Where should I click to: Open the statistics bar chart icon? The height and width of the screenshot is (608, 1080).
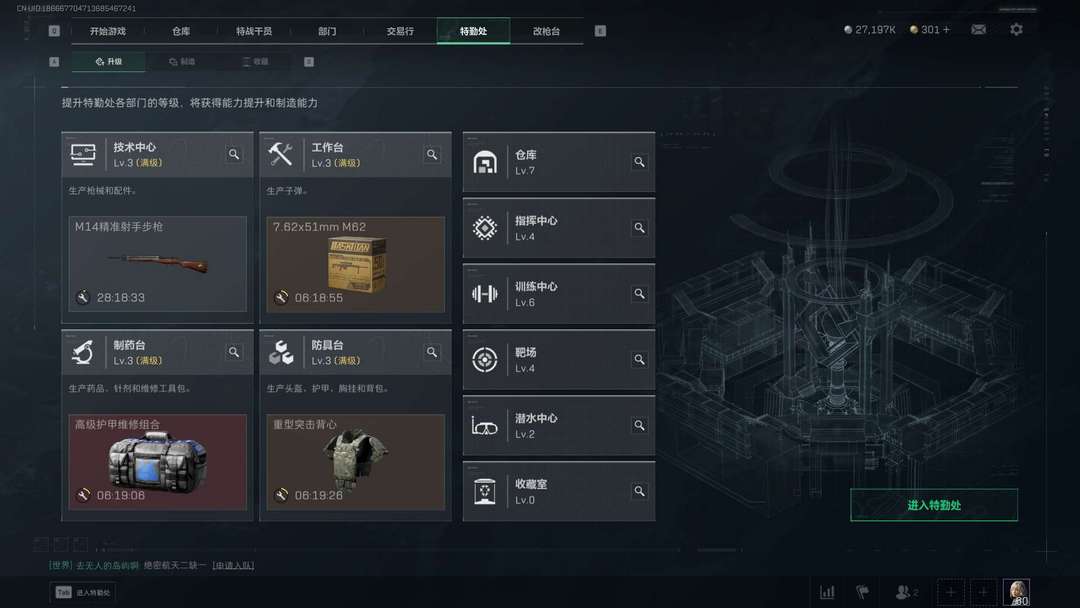coord(827,592)
